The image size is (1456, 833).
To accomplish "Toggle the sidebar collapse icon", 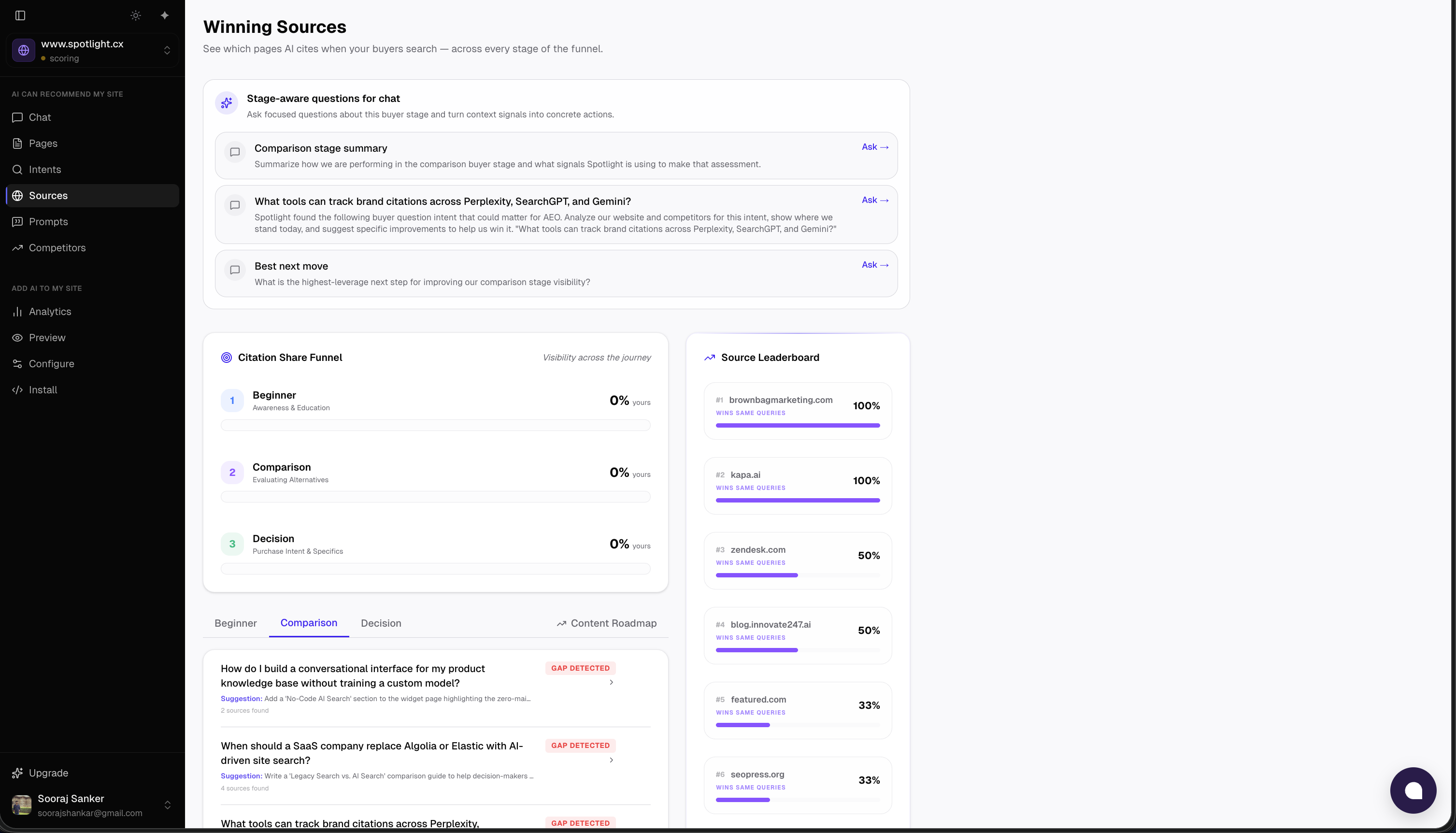I will coord(21,15).
